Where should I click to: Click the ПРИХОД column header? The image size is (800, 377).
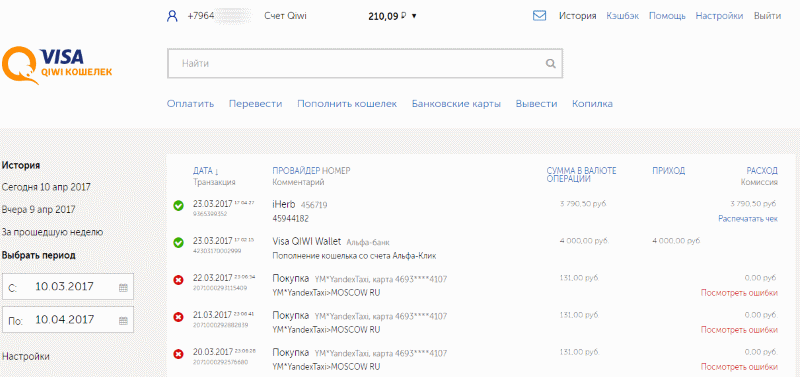click(668, 171)
